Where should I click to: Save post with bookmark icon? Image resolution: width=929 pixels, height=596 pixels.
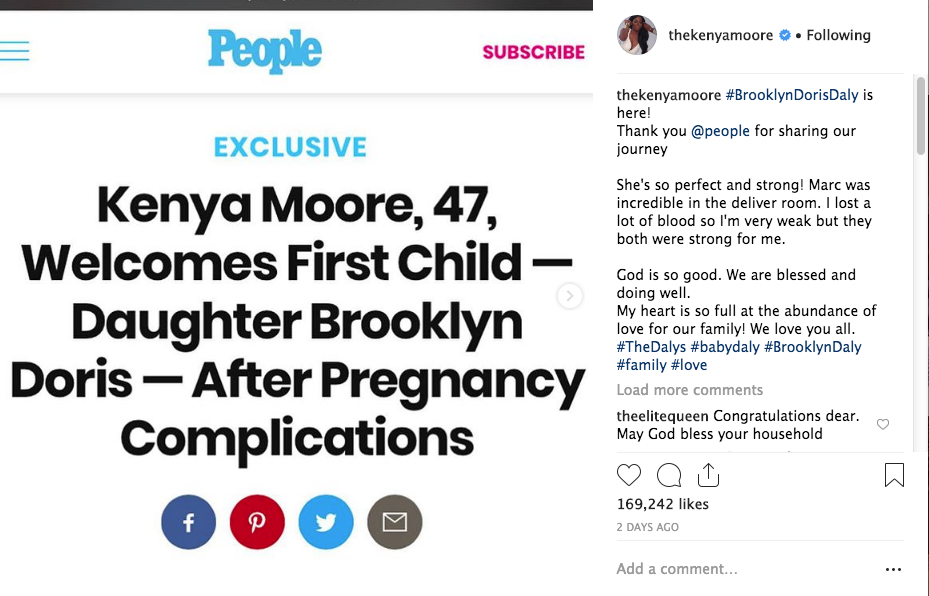coord(894,475)
